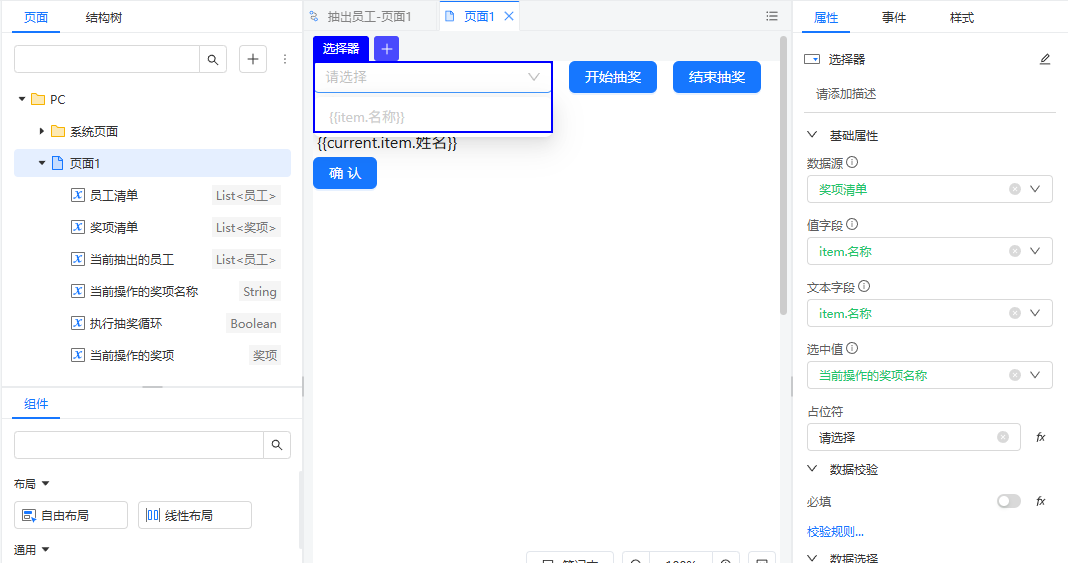The height and width of the screenshot is (563, 1068).
Task: Collapse the 通用 component group
Action: [x=46, y=549]
